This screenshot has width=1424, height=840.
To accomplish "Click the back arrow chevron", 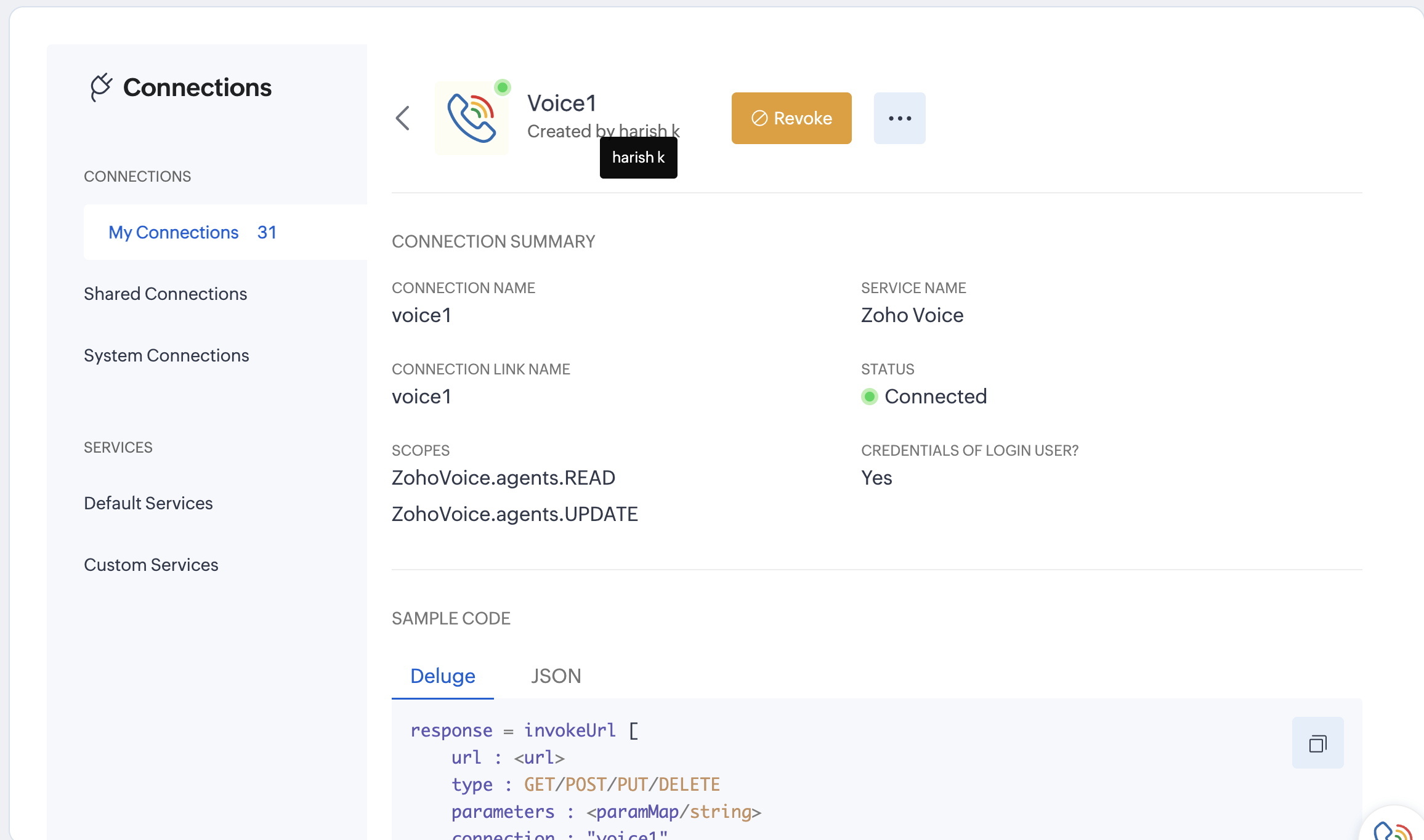I will 403,118.
